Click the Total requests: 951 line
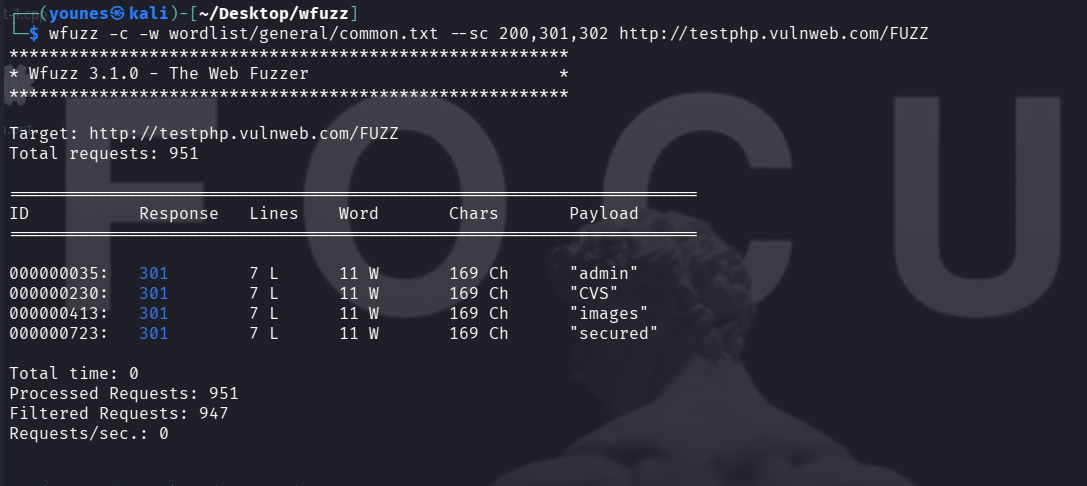Image resolution: width=1087 pixels, height=486 pixels. 104,154
